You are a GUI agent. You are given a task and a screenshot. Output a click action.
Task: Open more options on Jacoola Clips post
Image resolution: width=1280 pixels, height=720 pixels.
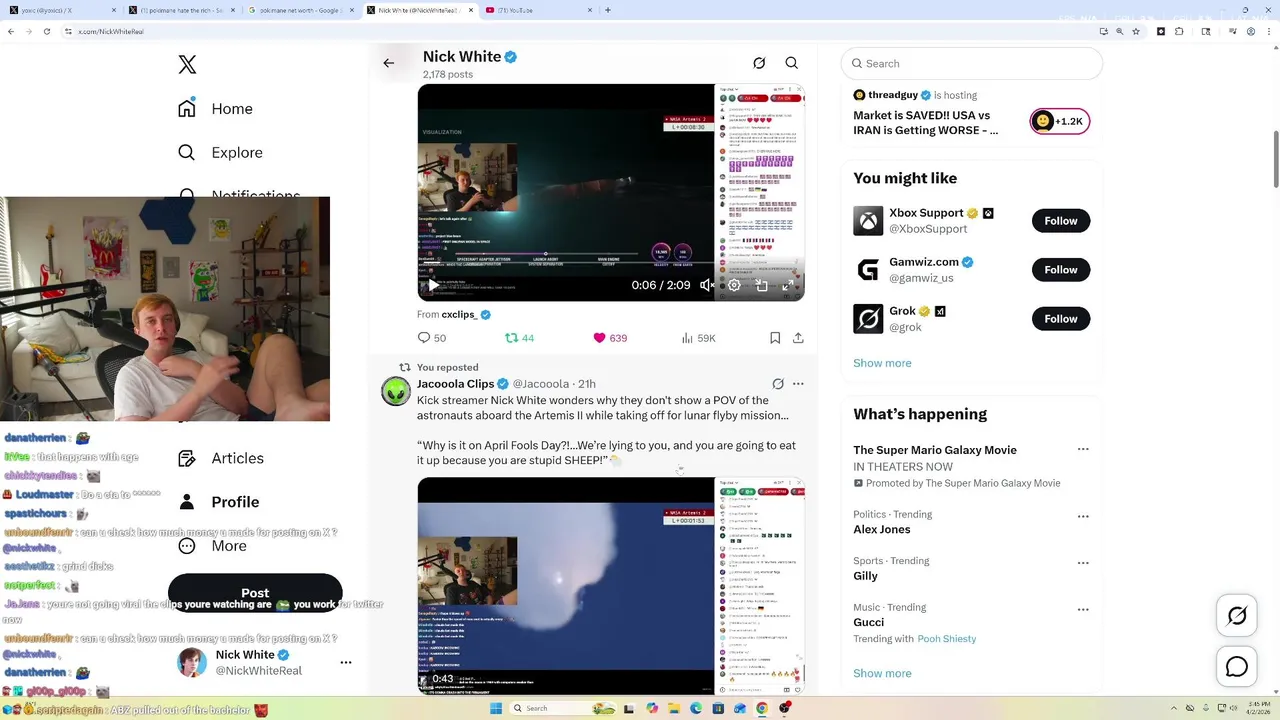[x=798, y=384]
